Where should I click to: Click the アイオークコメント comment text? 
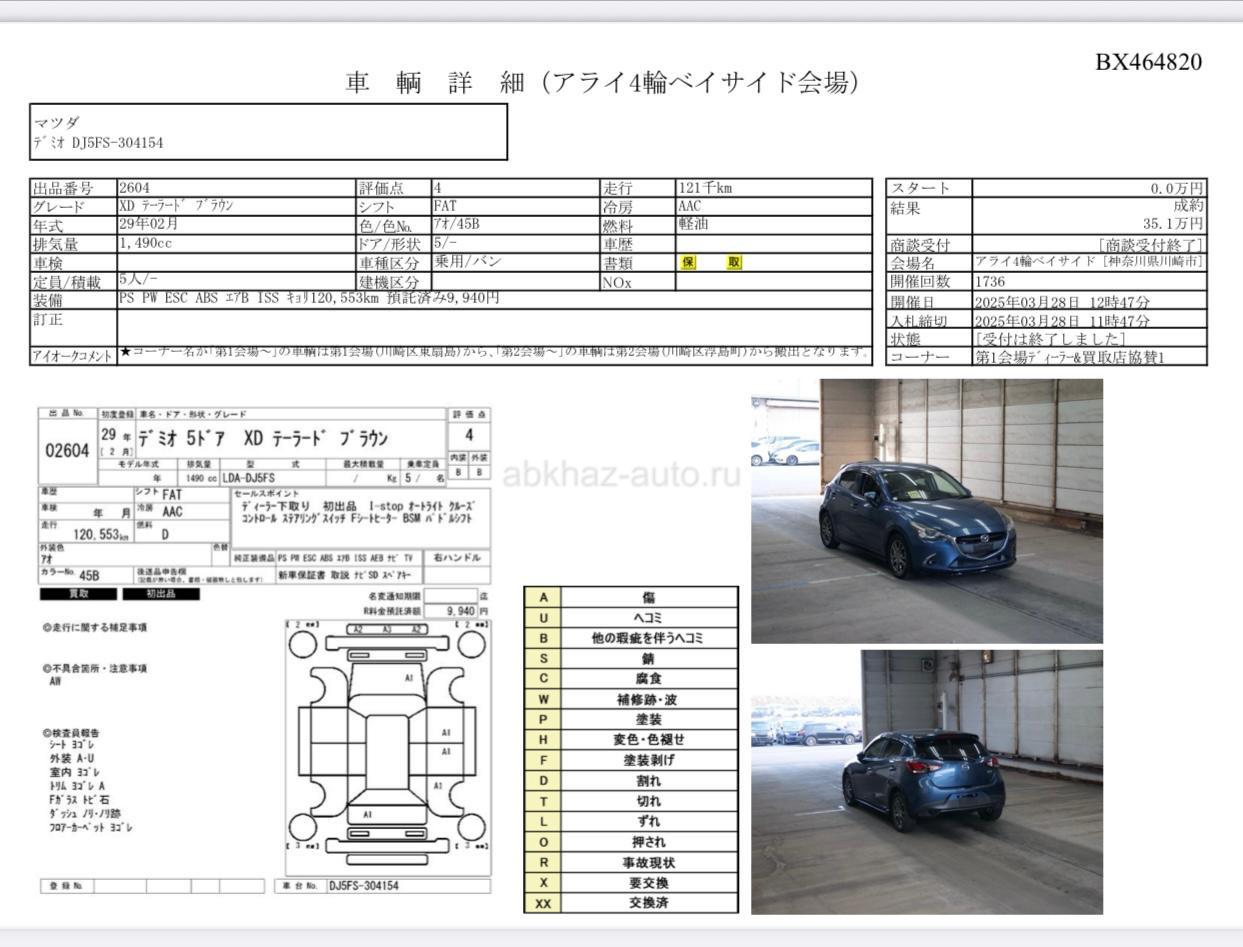[x=494, y=353]
